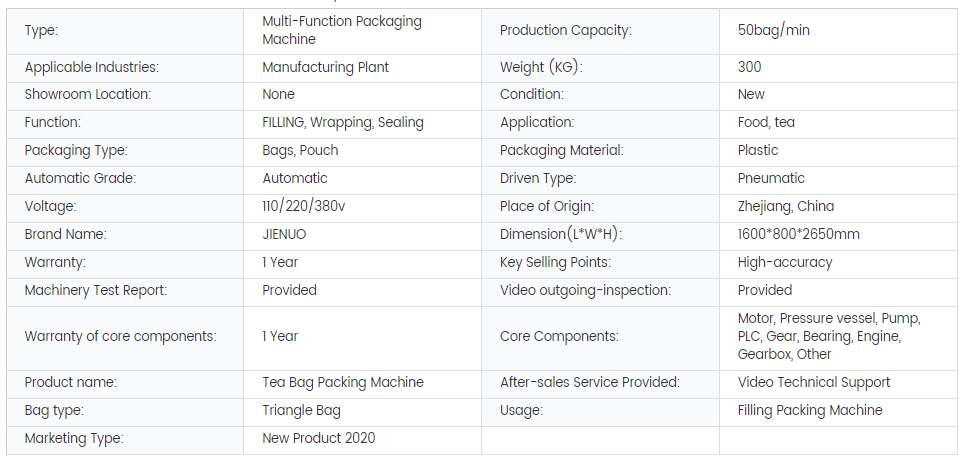Click the 'Machinery Test Report:' label
This screenshot has height=465, width=971.
pos(96,290)
